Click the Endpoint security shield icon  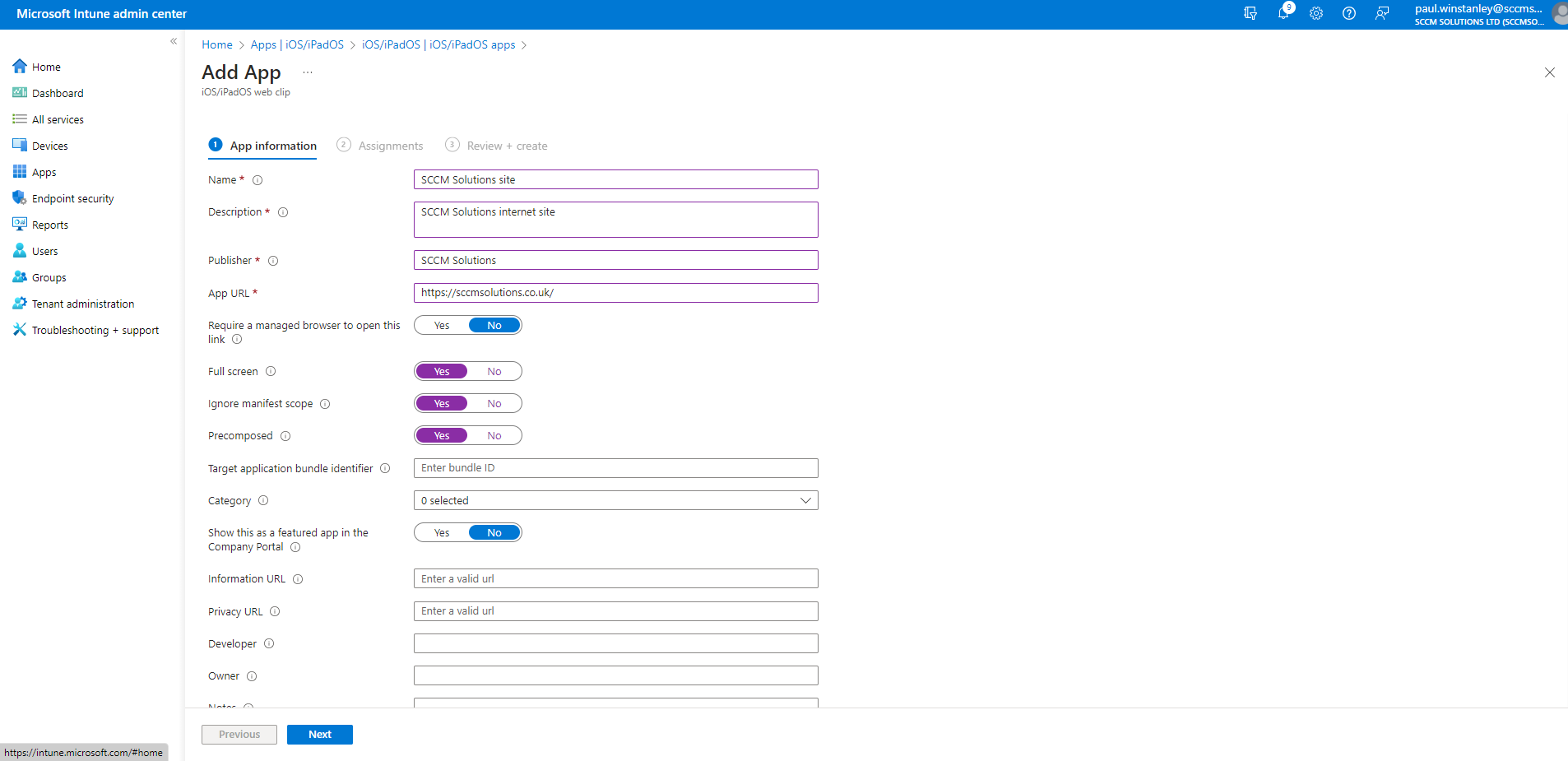(x=20, y=198)
